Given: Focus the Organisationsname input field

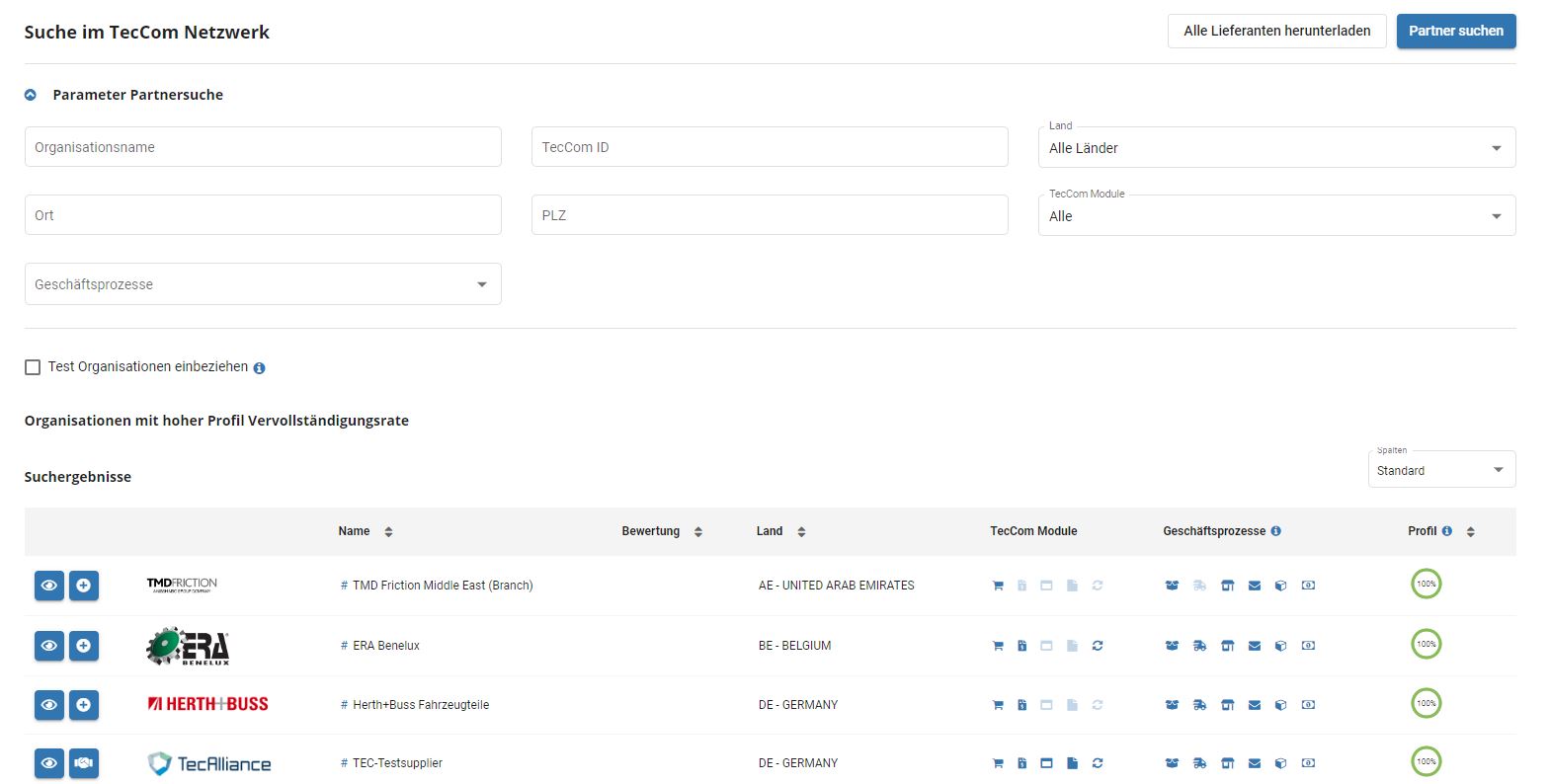Looking at the screenshot, I should pos(263,147).
